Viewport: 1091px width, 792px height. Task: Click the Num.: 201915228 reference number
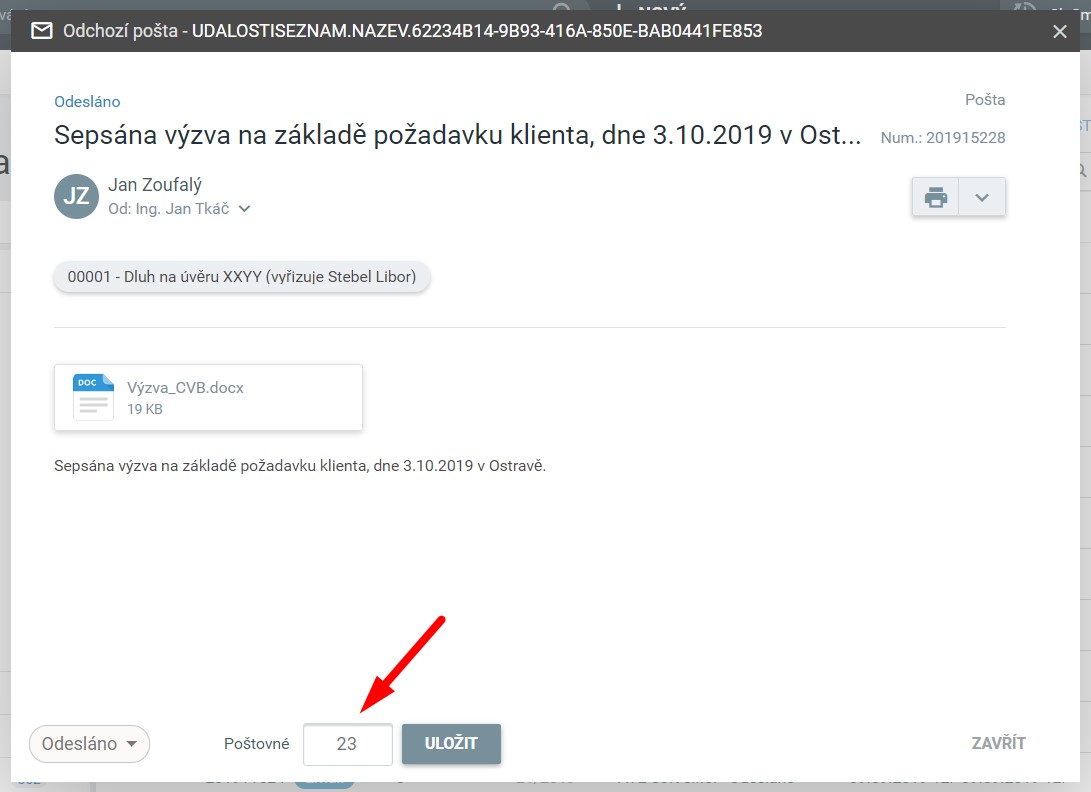click(942, 138)
